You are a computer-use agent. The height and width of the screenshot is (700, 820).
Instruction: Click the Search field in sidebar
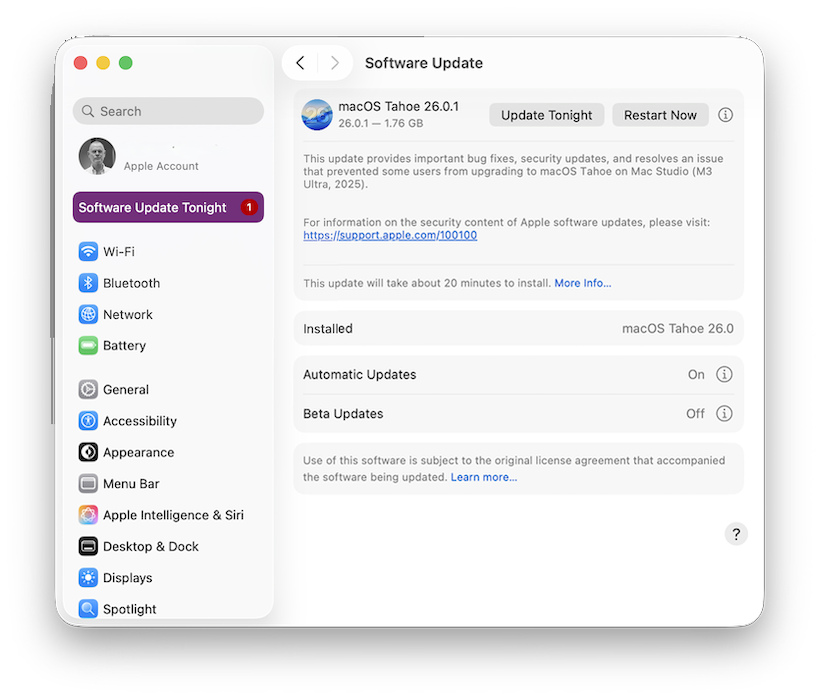pyautogui.click(x=168, y=112)
